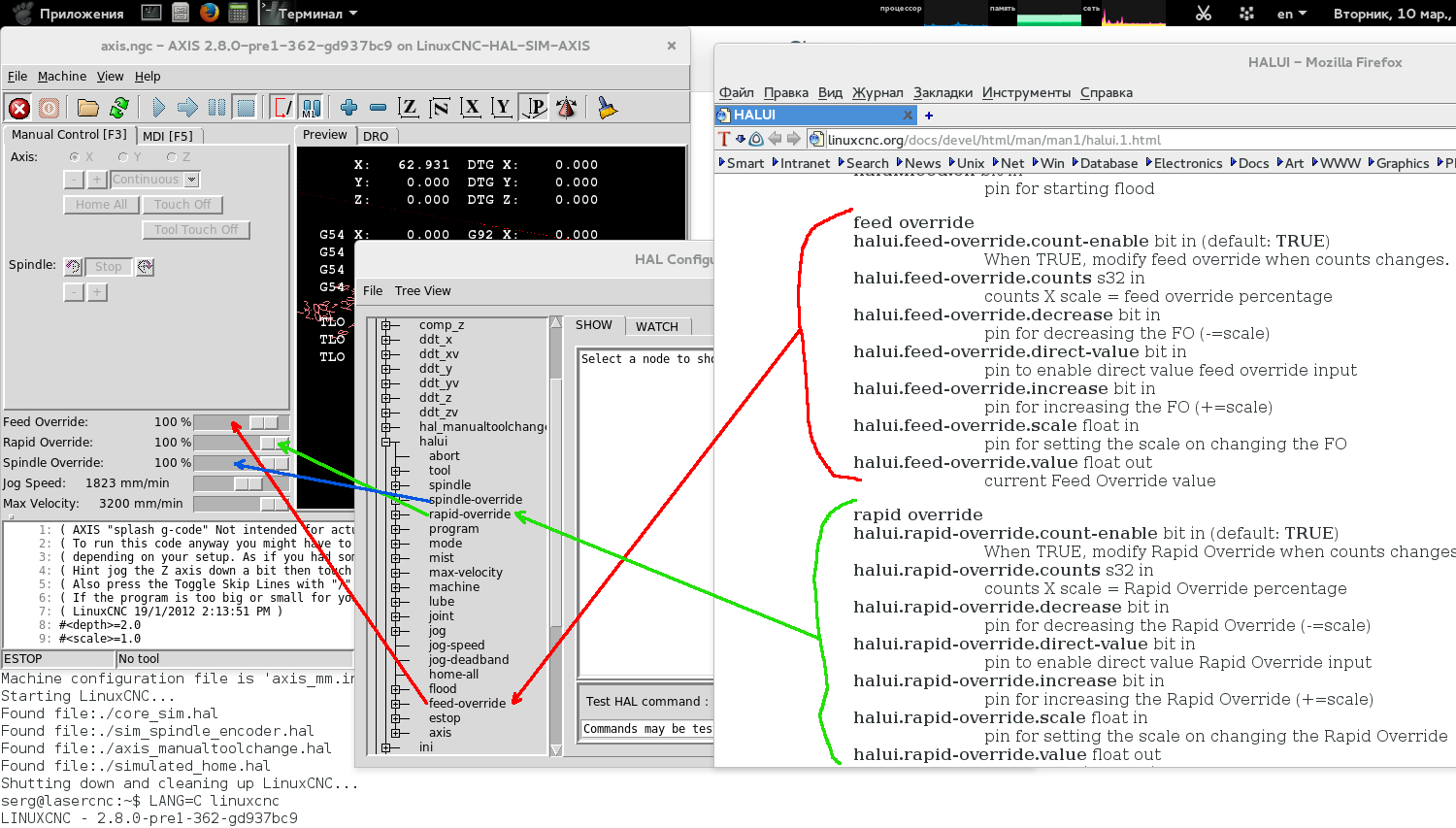Click the Feed Override slider
1456x828 pixels.
[242, 422]
